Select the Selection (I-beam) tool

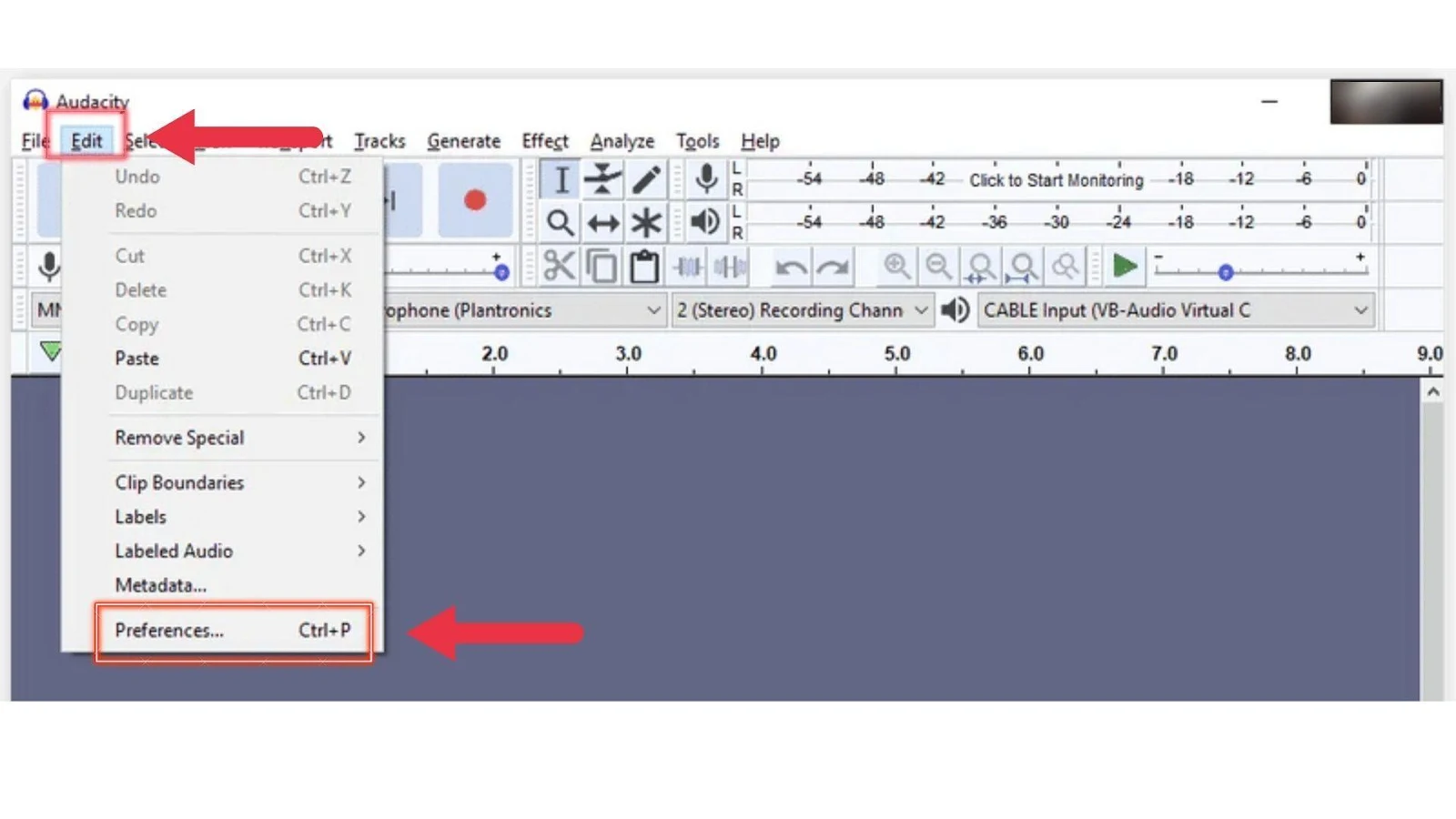click(x=561, y=179)
